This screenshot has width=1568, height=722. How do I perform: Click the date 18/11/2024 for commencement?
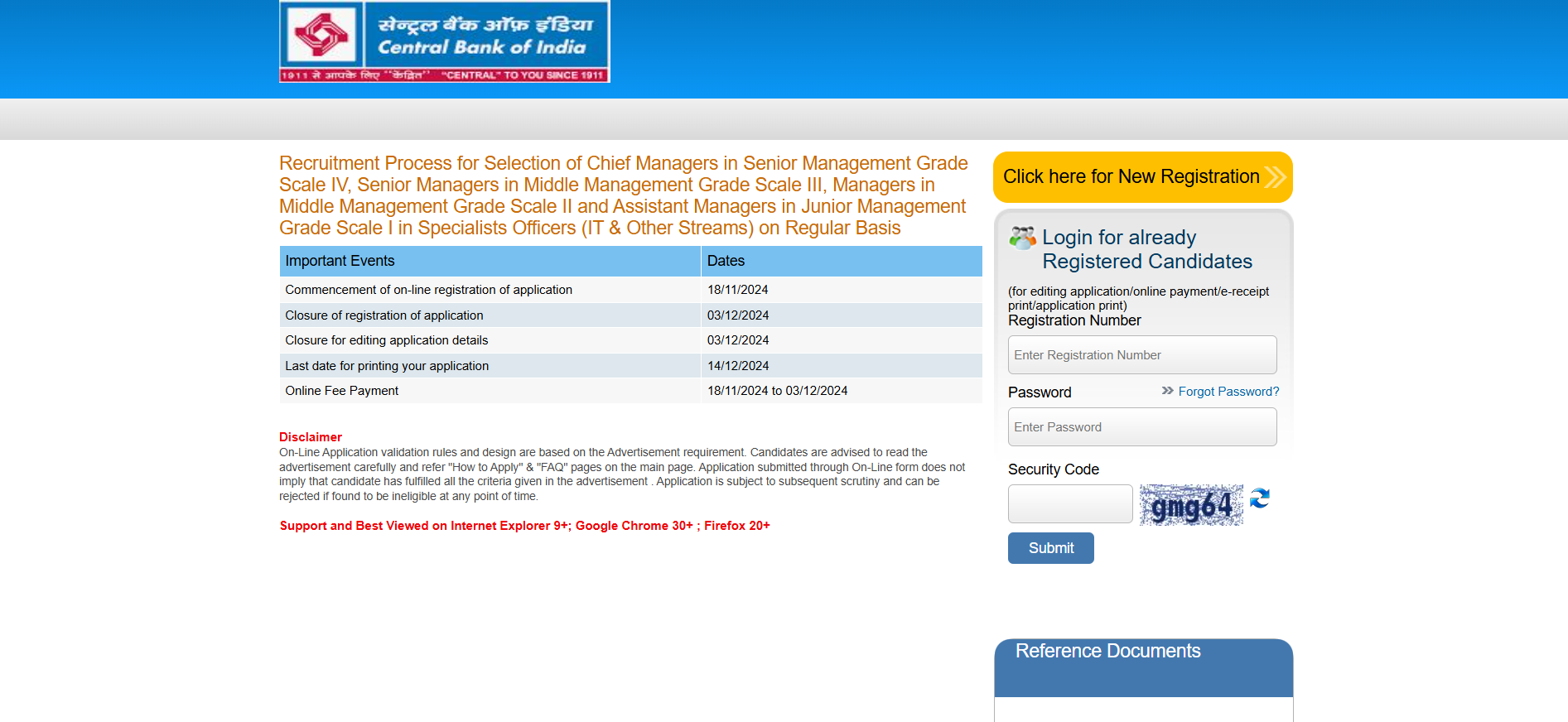pos(738,290)
